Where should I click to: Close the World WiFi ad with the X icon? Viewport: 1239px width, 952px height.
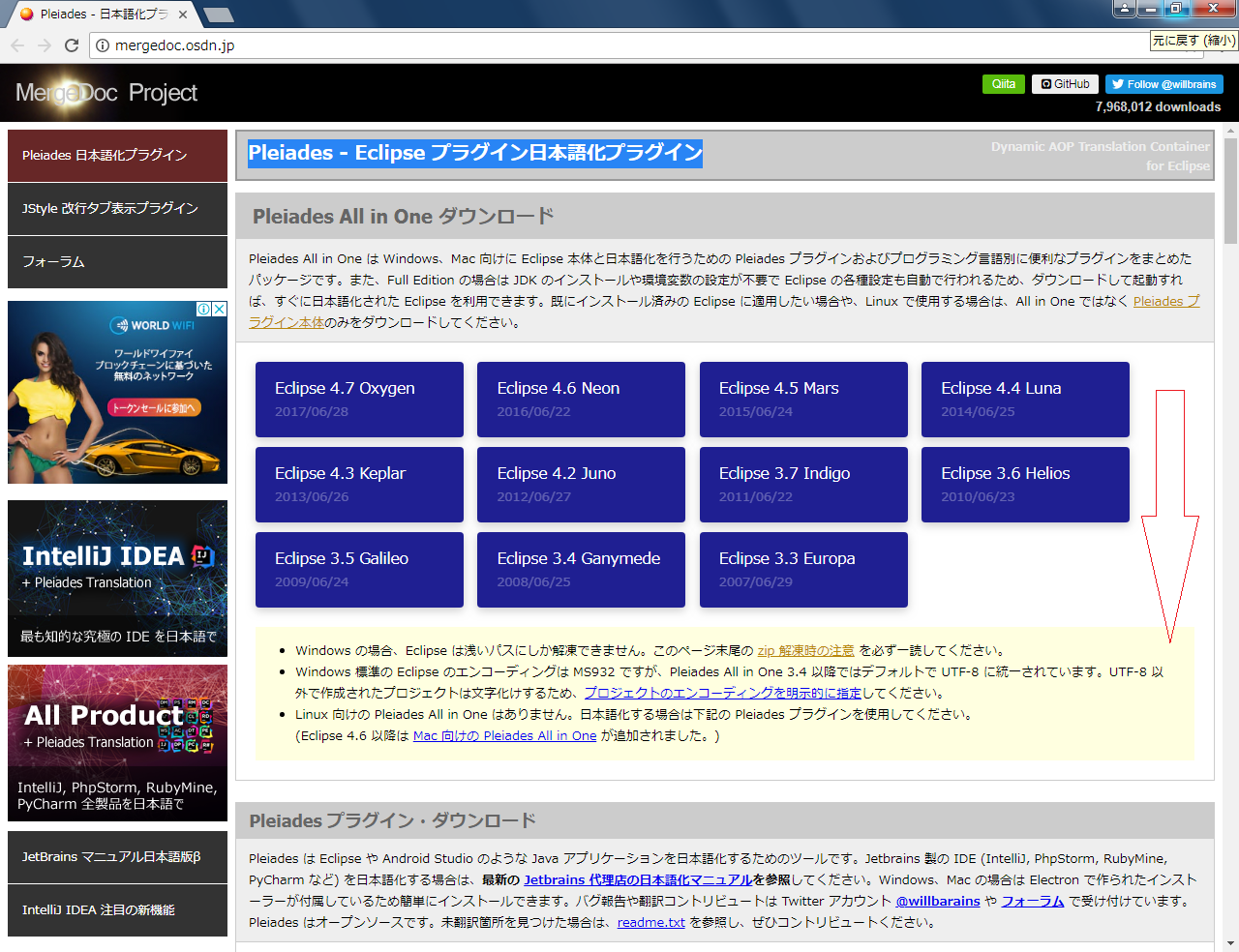(219, 309)
